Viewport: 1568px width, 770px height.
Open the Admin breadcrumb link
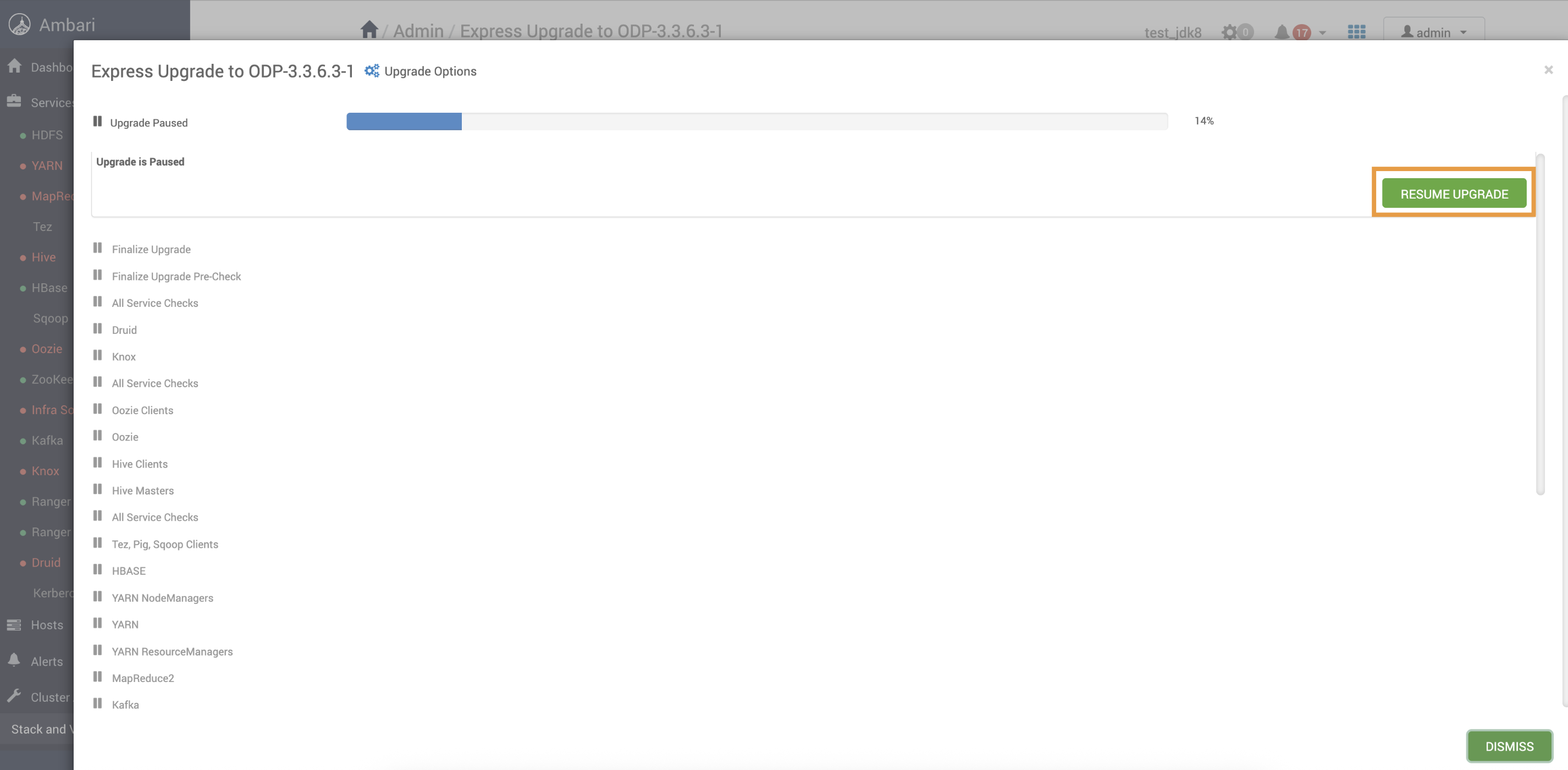pos(418,31)
